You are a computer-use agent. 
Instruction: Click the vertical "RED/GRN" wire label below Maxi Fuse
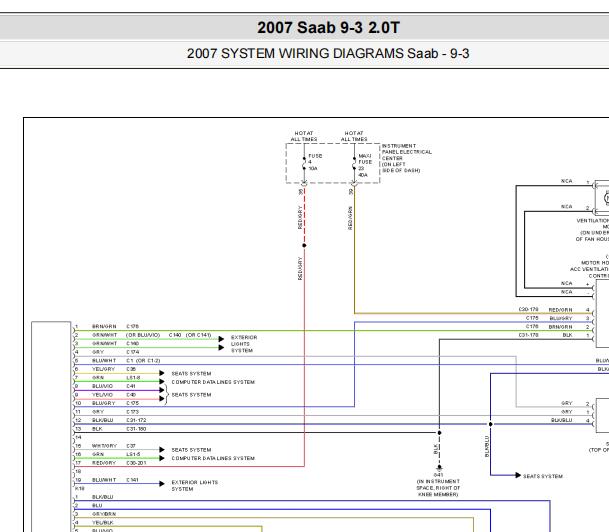350,218
